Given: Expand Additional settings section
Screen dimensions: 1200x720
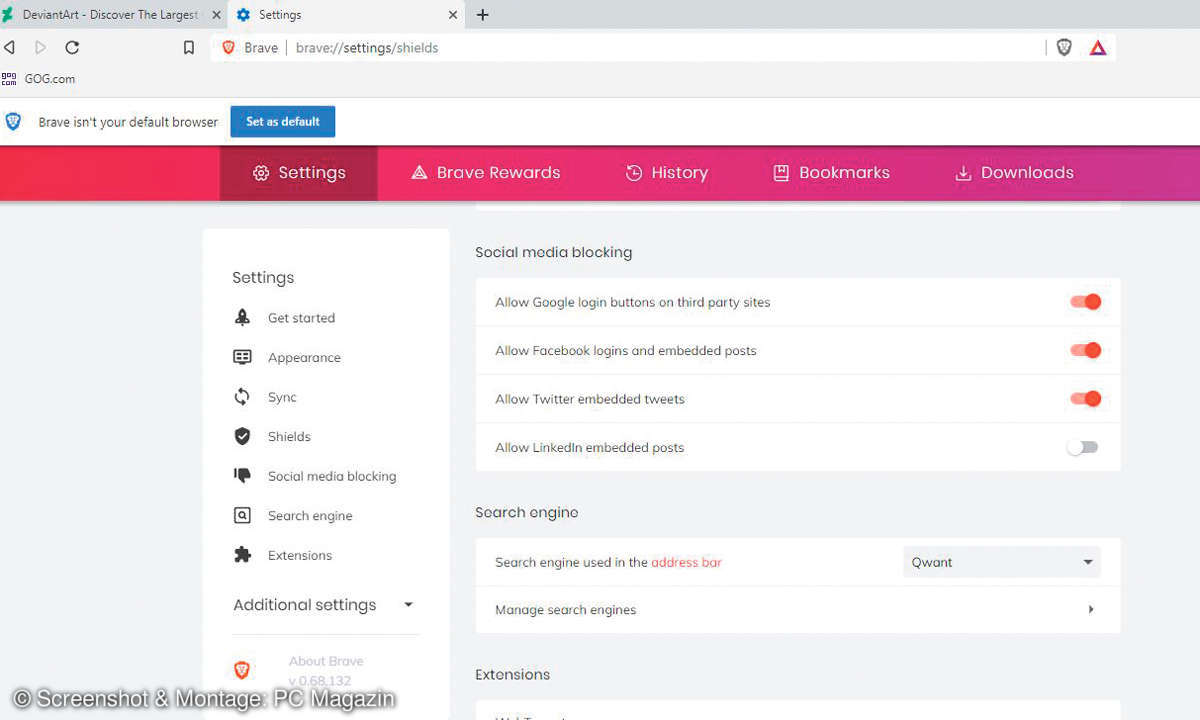Looking at the screenshot, I should (x=323, y=605).
